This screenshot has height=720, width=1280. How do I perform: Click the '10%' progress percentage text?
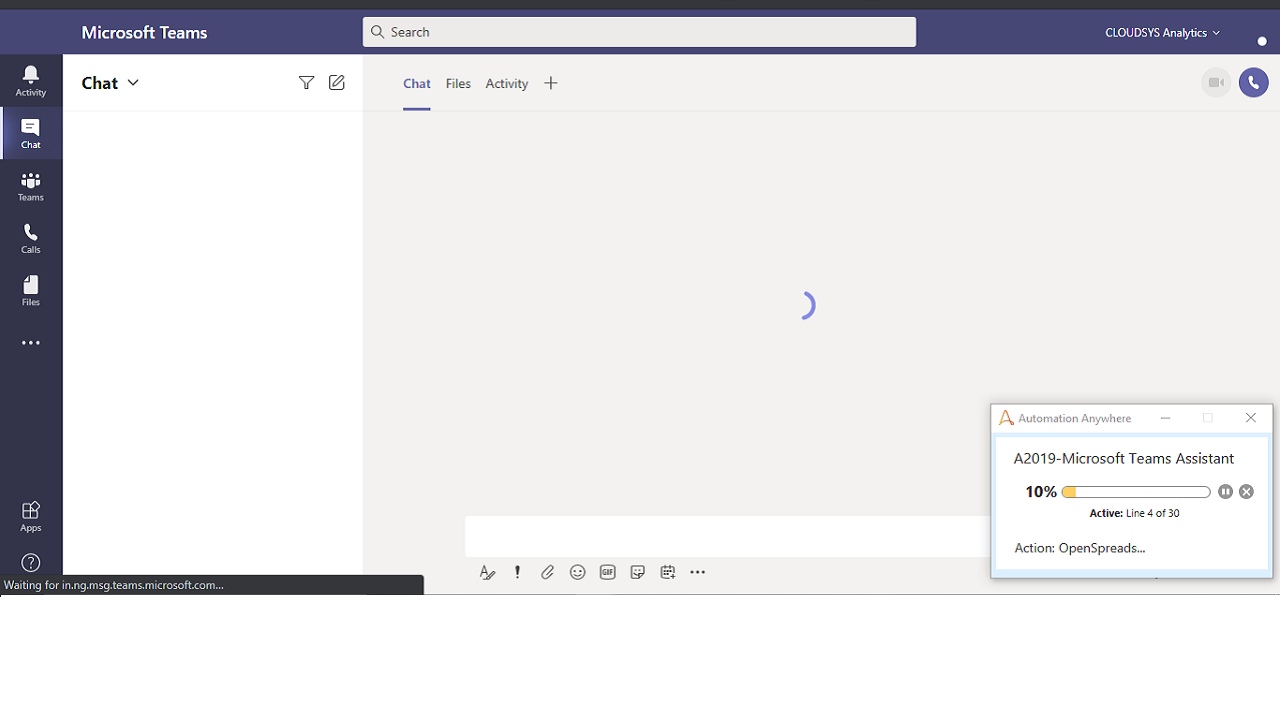point(1041,492)
